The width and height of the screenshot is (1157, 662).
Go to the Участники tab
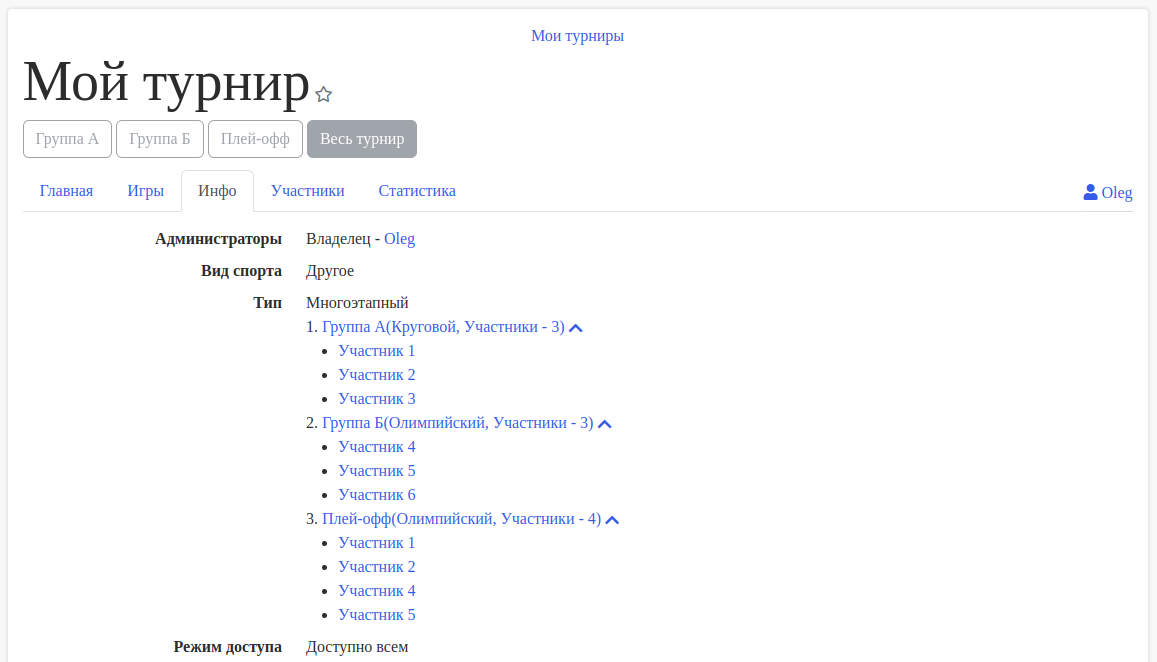point(307,191)
